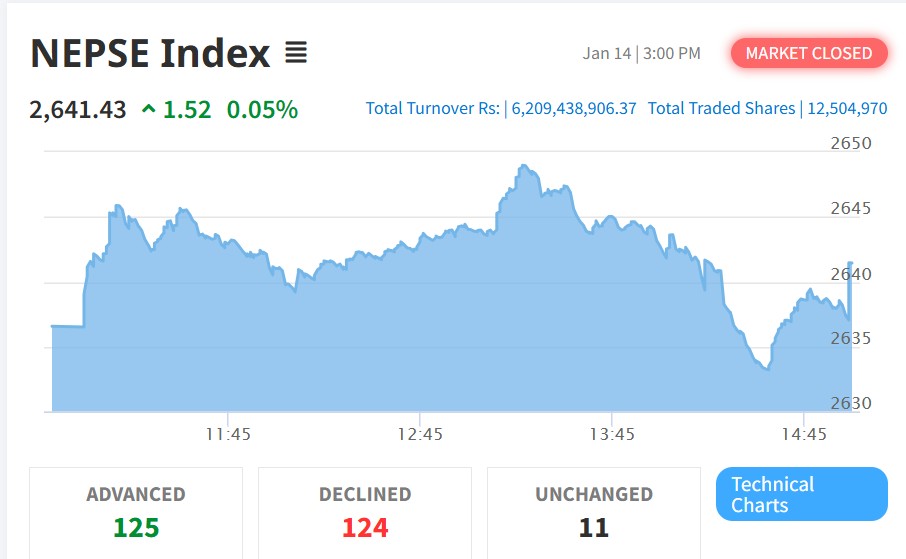
Task: Click the 12:45 time axis label
Action: (x=420, y=435)
